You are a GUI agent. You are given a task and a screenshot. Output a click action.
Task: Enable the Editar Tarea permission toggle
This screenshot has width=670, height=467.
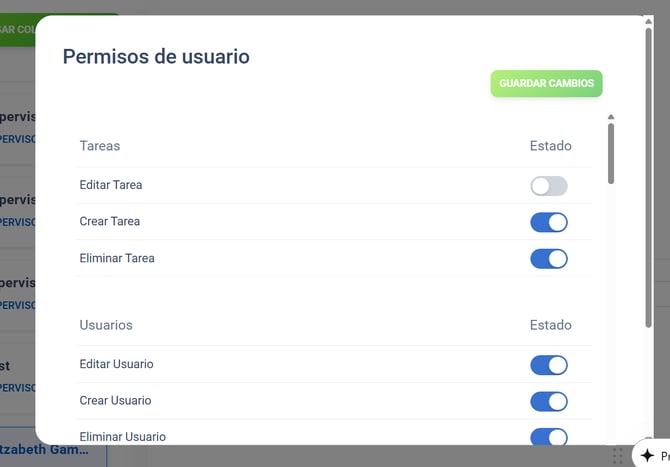click(548, 186)
